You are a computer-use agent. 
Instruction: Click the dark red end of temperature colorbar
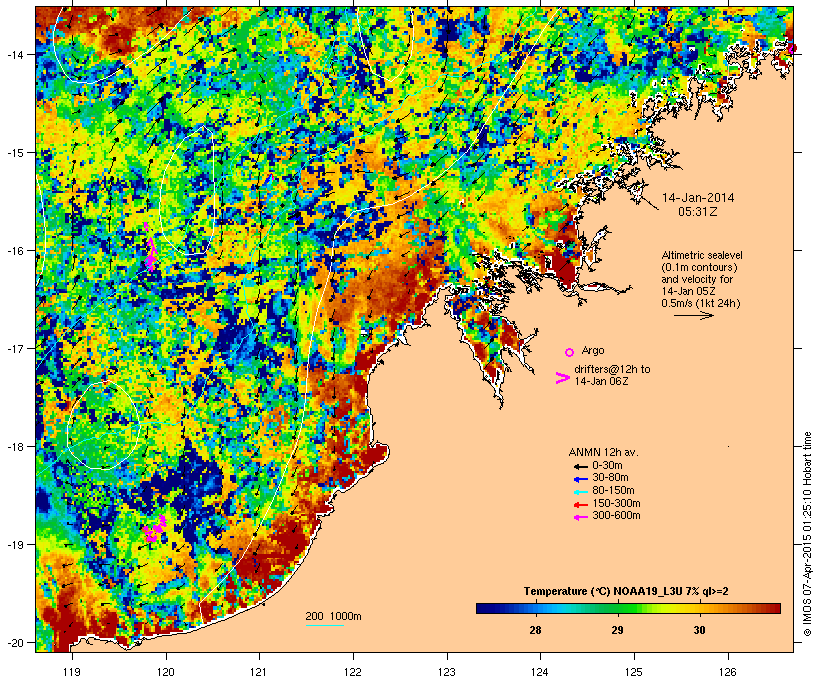coord(773,608)
